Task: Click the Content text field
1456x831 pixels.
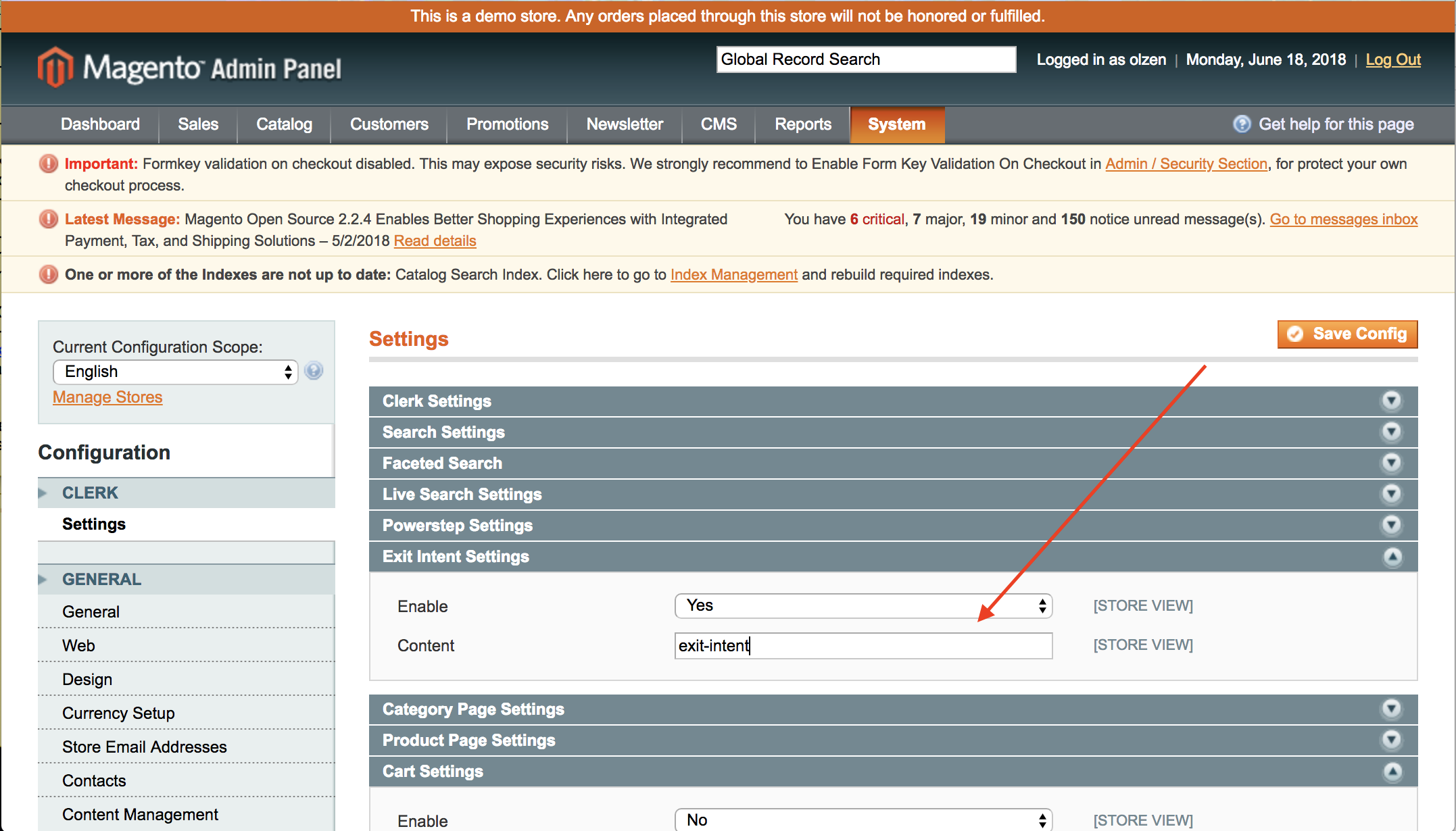Action: coord(863,646)
